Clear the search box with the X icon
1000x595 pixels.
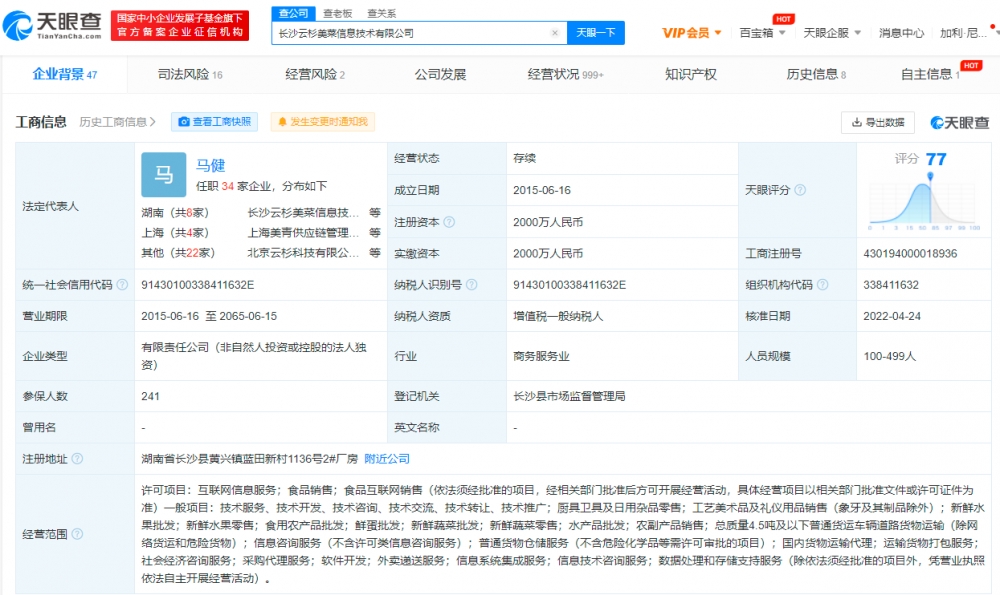pos(555,33)
